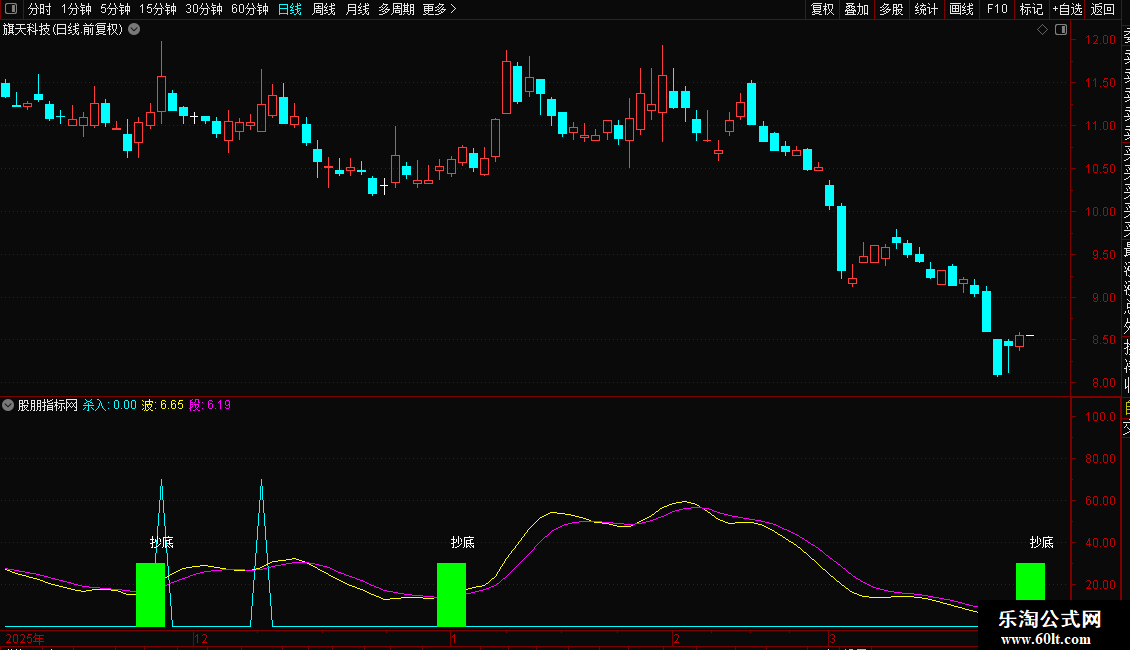
Task: Click the 段: 6.19 indicator value
Action: pyautogui.click(x=210, y=405)
